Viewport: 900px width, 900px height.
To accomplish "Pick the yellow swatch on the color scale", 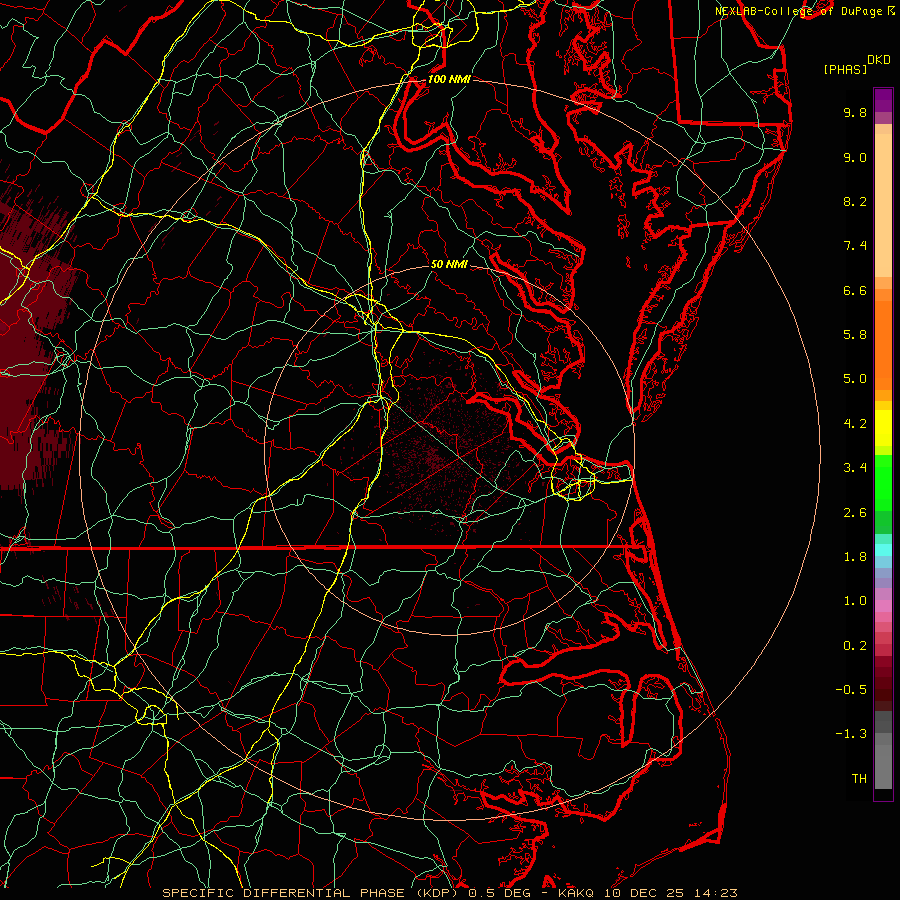I will (883, 428).
